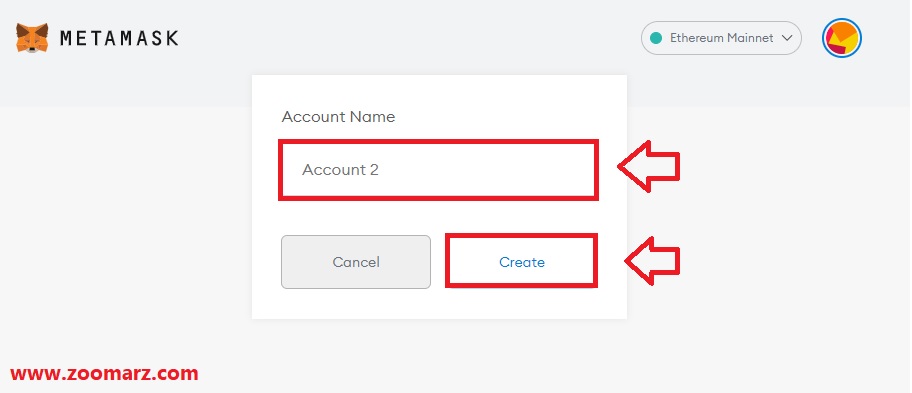Click the Create button
This screenshot has height=393, width=912.
(522, 262)
